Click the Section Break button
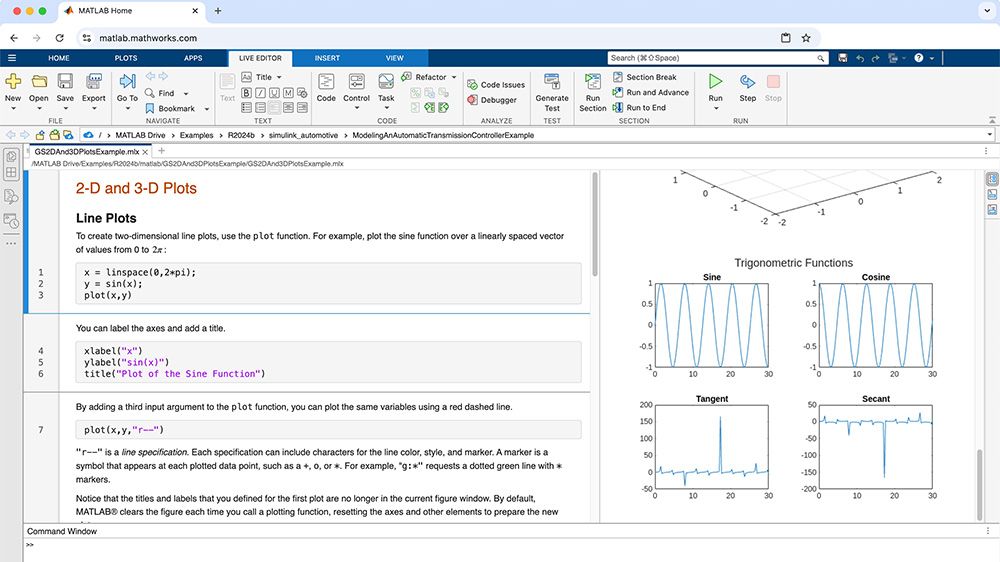Image resolution: width=1000 pixels, height=562 pixels. click(650, 77)
